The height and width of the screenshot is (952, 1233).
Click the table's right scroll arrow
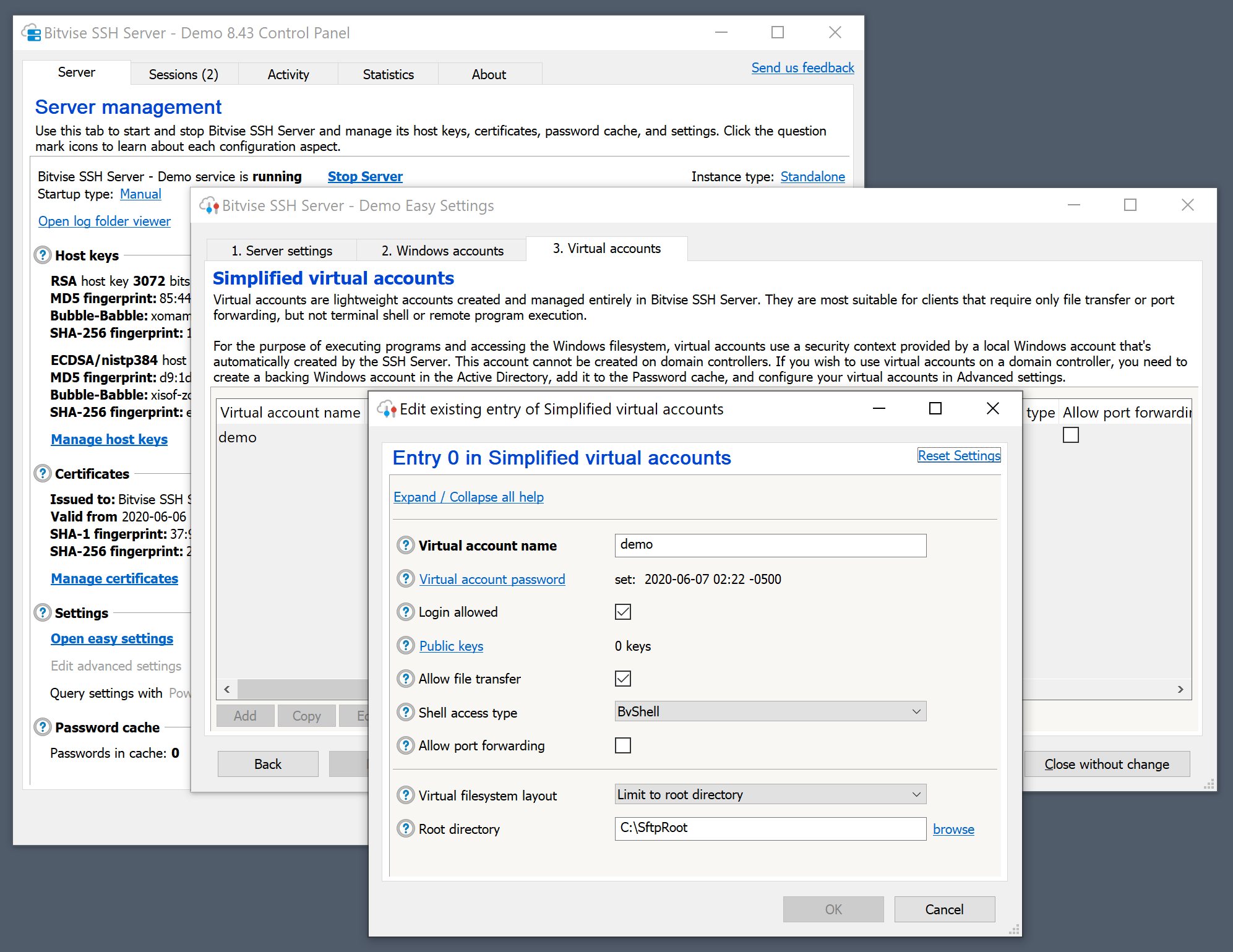(x=1180, y=689)
